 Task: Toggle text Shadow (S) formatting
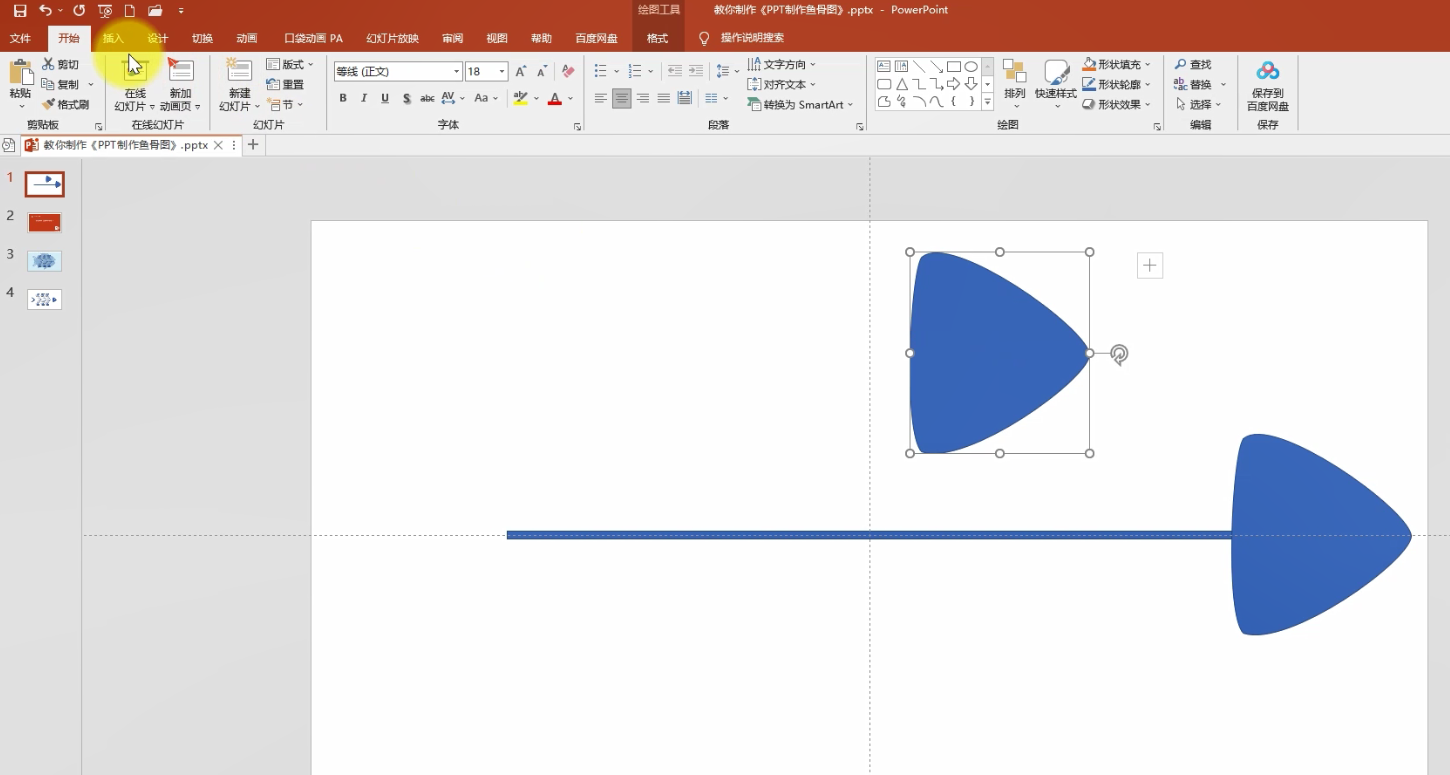pyautogui.click(x=406, y=98)
